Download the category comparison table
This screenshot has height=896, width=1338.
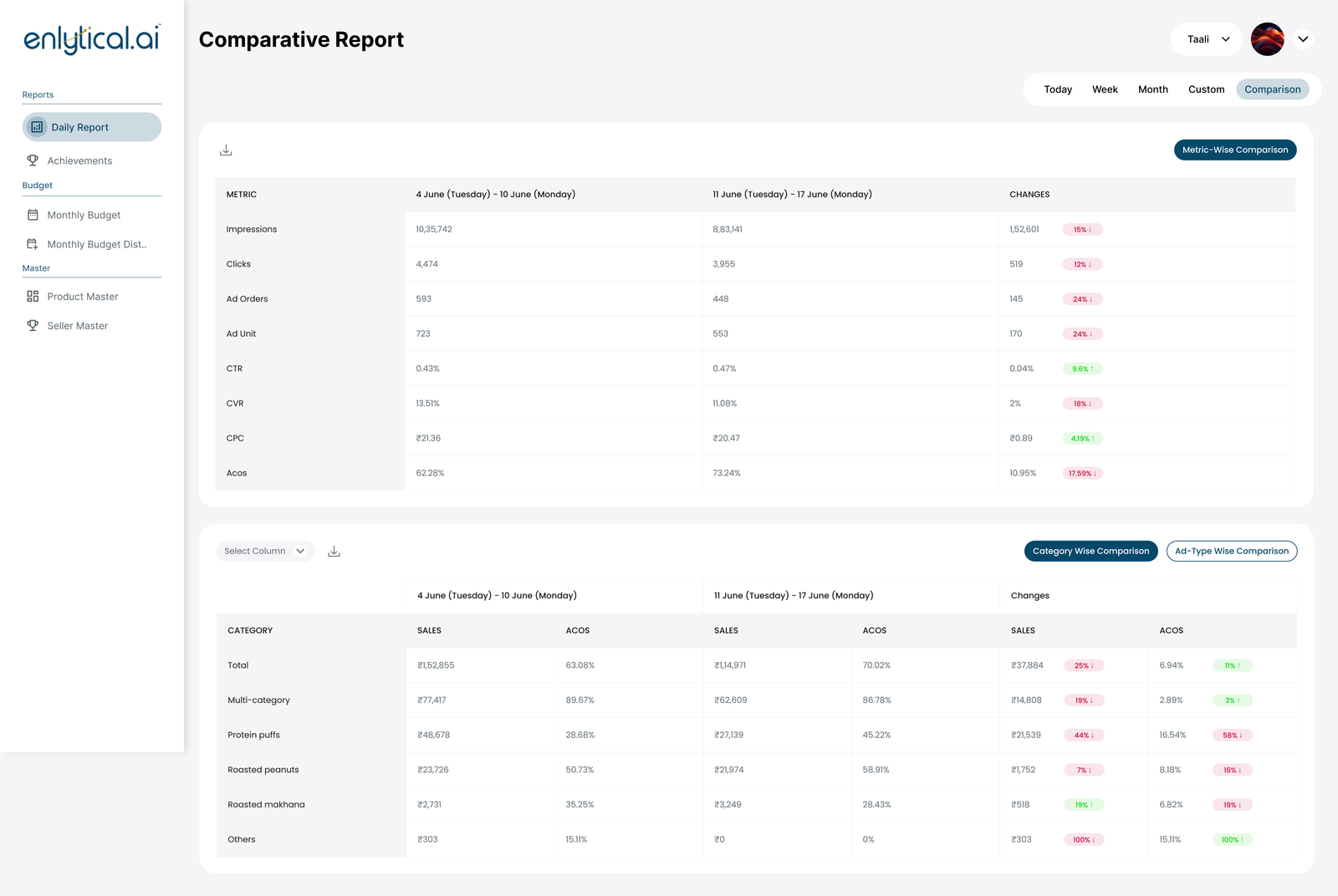(334, 552)
